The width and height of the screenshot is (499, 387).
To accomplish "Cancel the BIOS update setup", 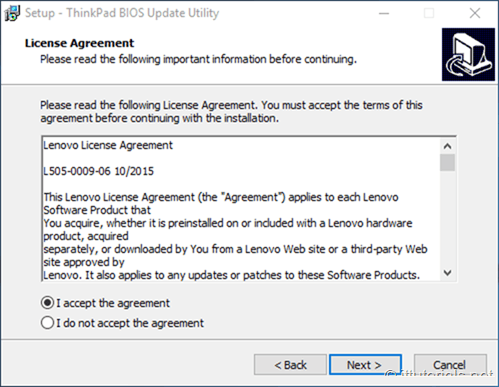I will point(450,365).
